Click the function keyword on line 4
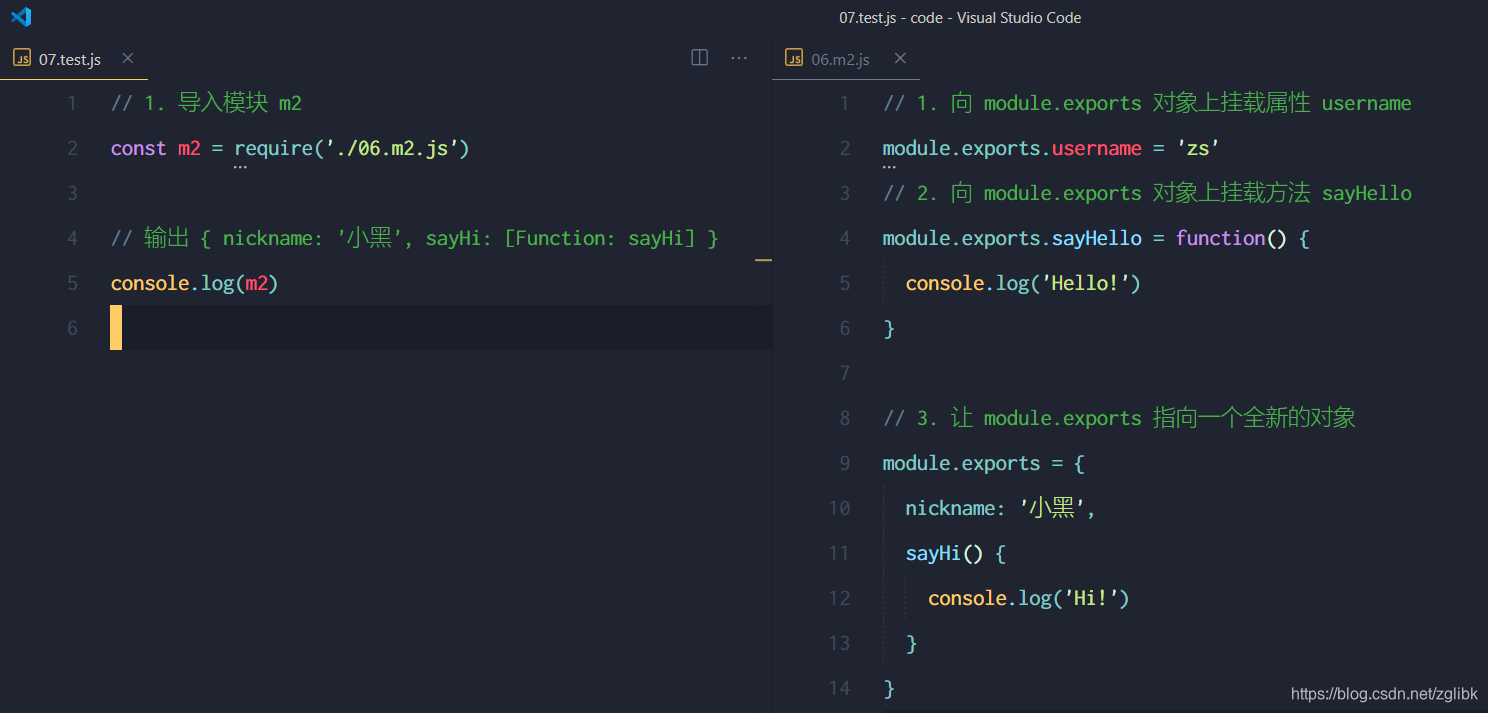1488x713 pixels. 1220,238
